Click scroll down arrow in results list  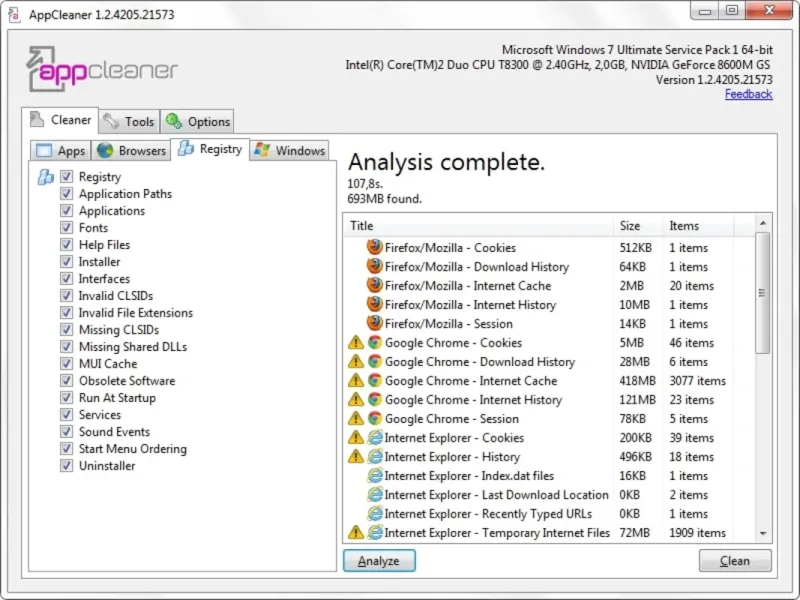[x=763, y=534]
